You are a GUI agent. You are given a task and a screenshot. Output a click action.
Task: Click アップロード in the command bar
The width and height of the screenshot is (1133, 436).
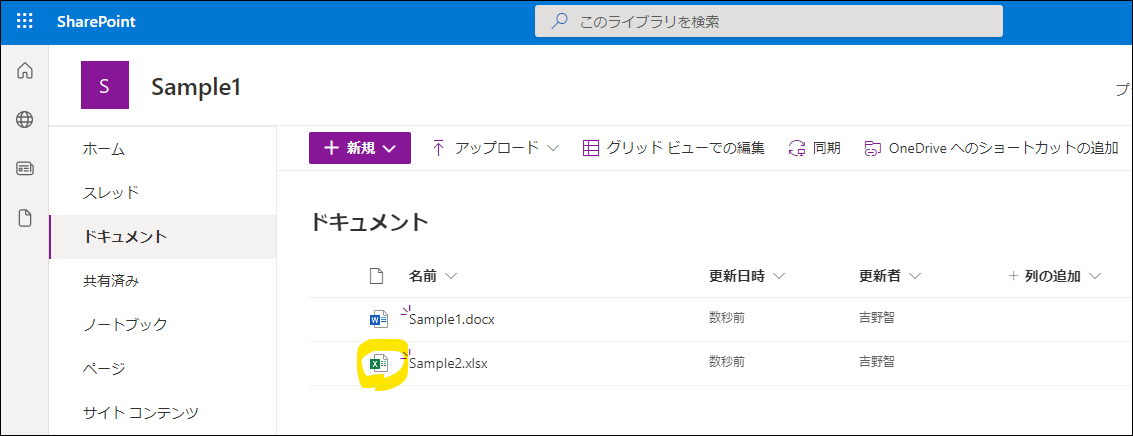pyautogui.click(x=496, y=148)
